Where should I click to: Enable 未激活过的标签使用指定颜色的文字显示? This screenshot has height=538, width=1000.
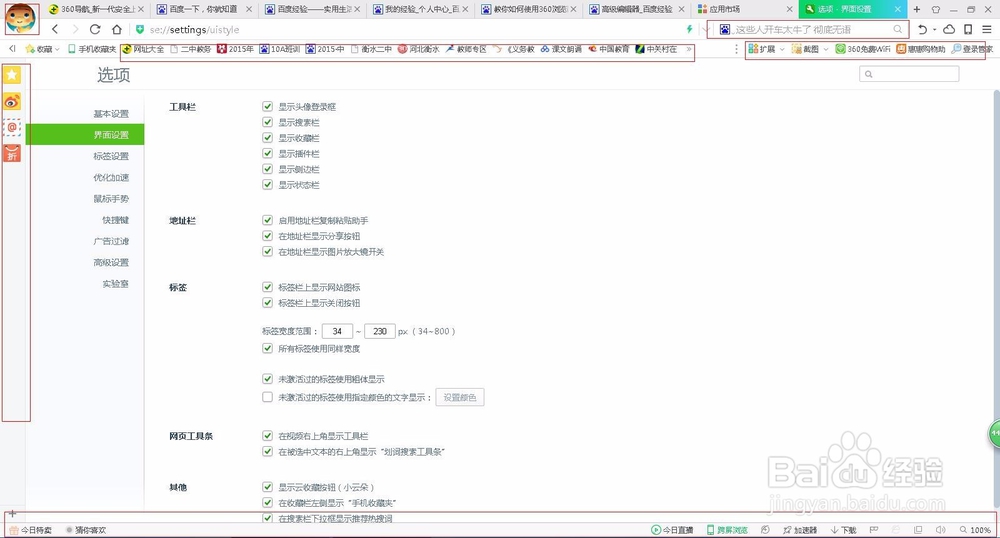(x=267, y=397)
